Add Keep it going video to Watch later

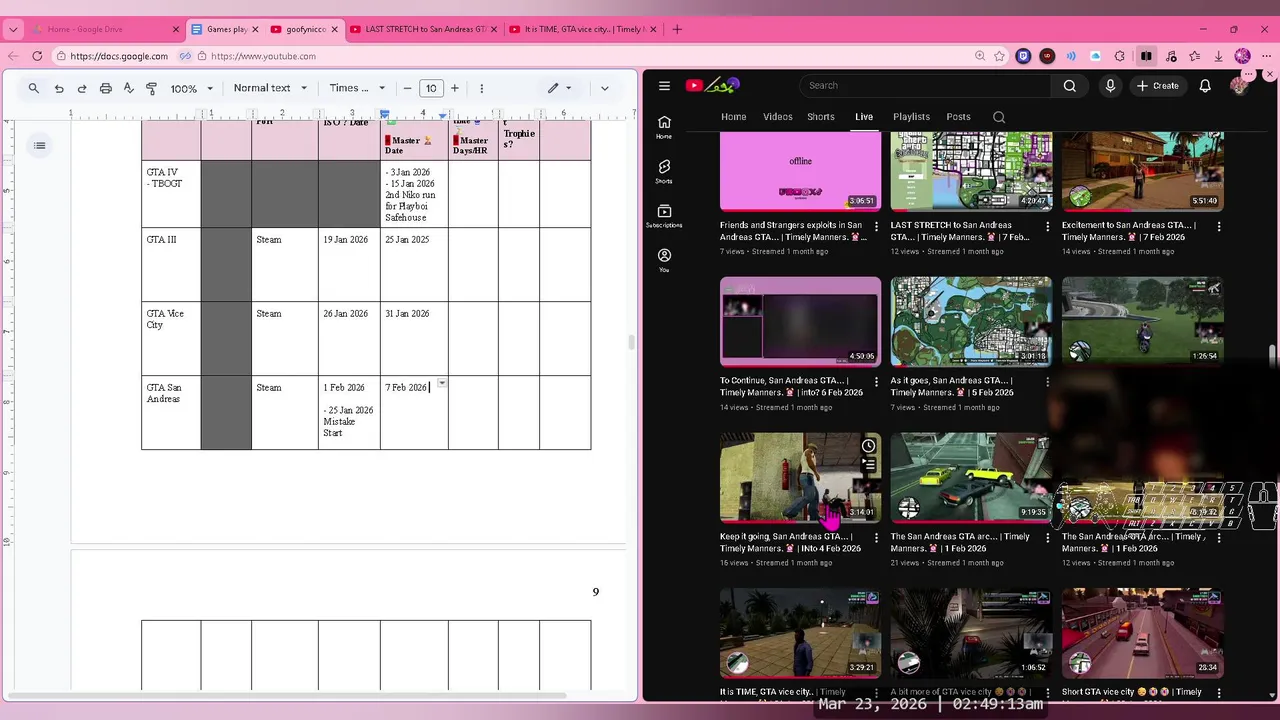coord(869,446)
